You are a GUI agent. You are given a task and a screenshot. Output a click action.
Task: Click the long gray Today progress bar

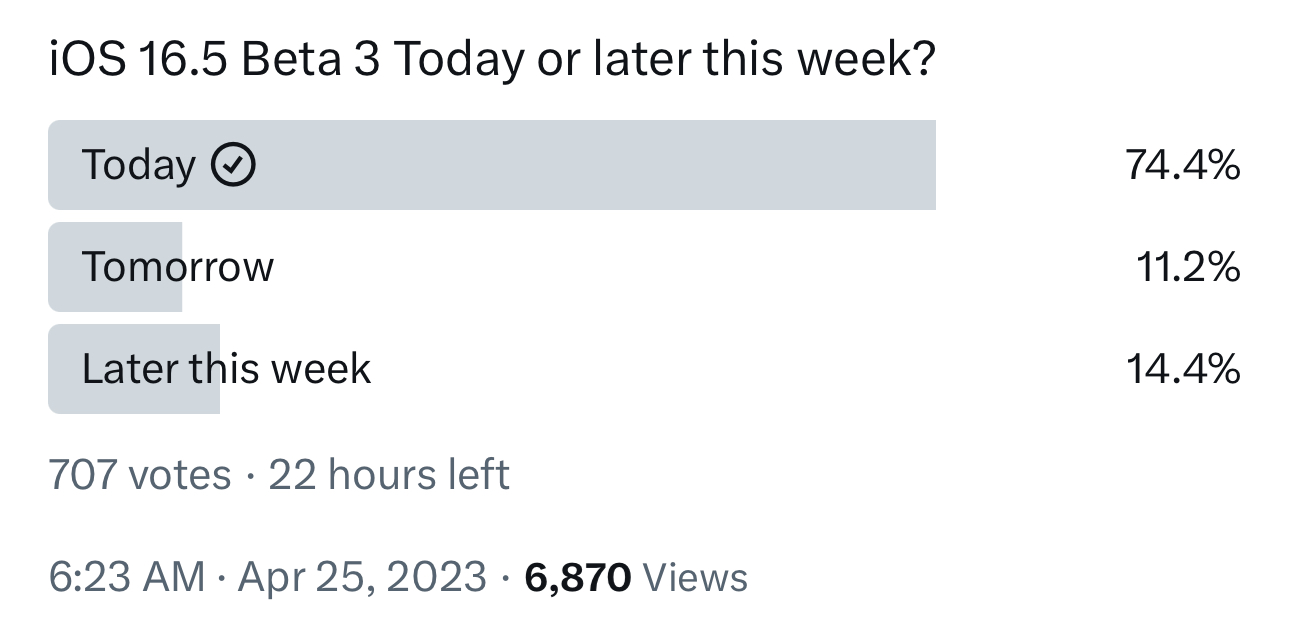pyautogui.click(x=492, y=165)
